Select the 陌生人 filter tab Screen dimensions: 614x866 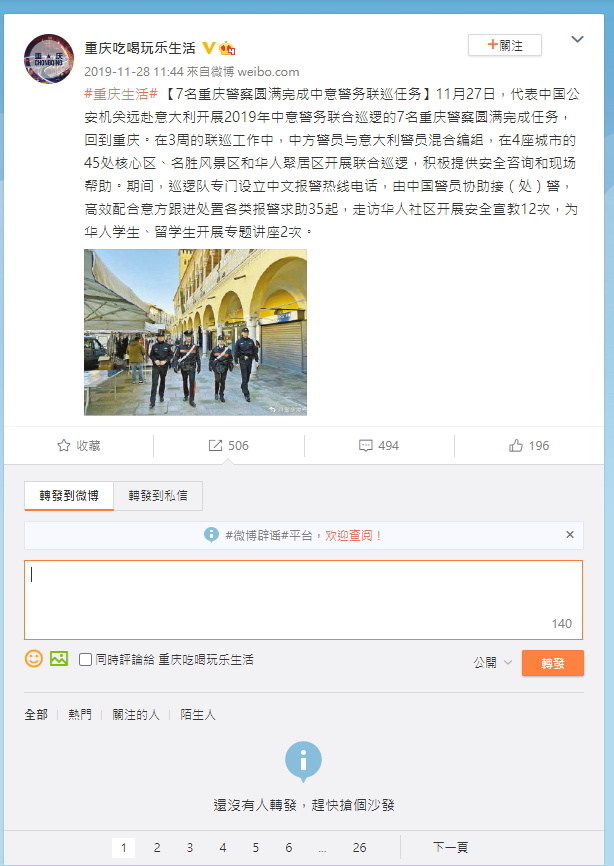point(198,714)
